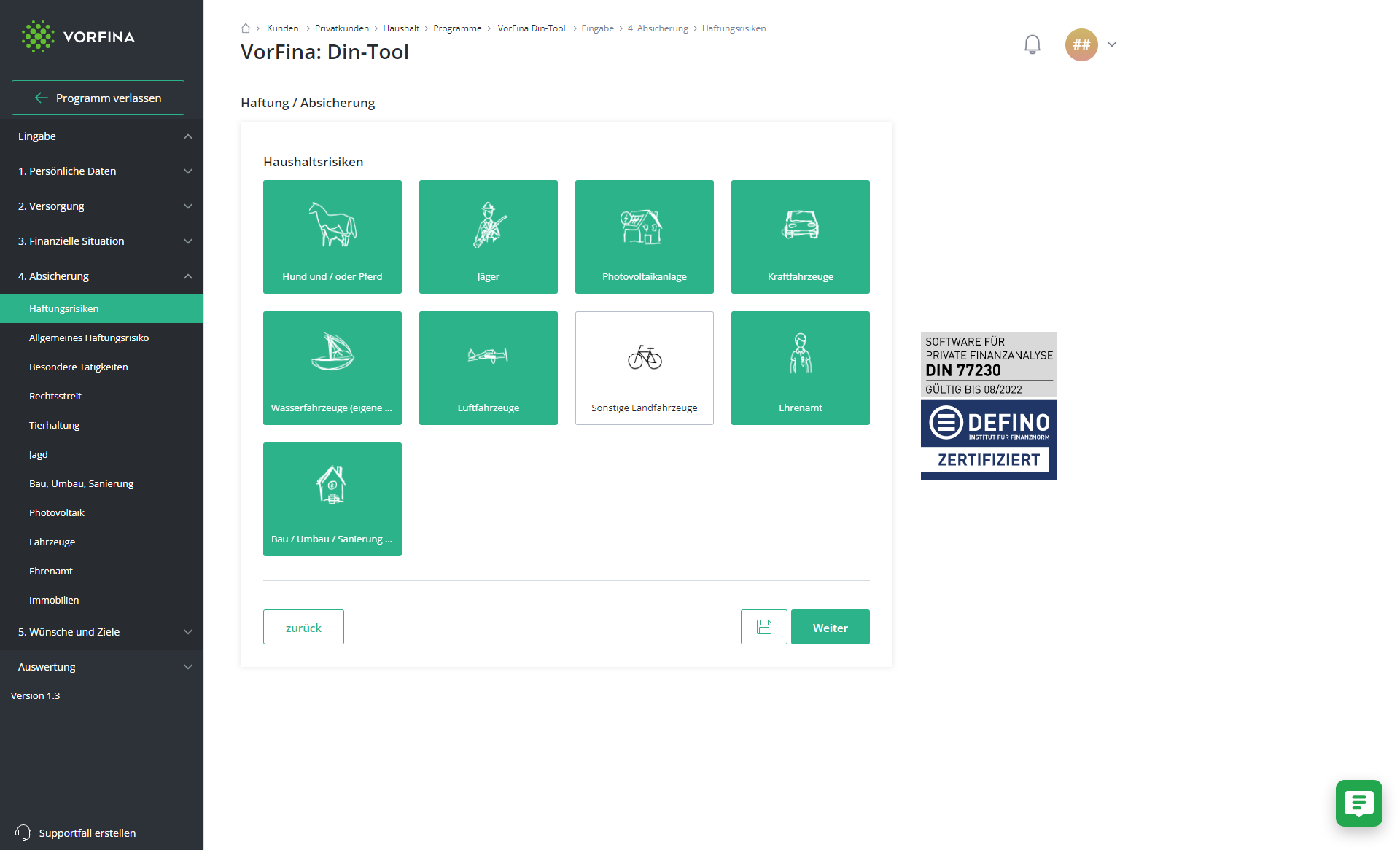Go to Kunden breadcrumb

coord(282,28)
